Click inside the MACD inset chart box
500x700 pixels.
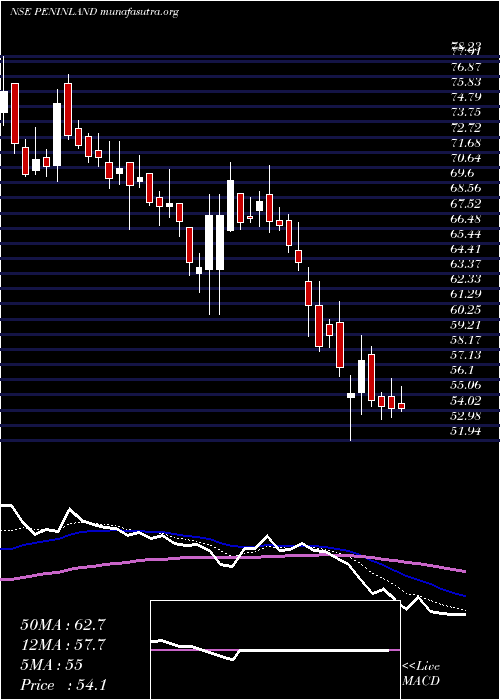275,650
